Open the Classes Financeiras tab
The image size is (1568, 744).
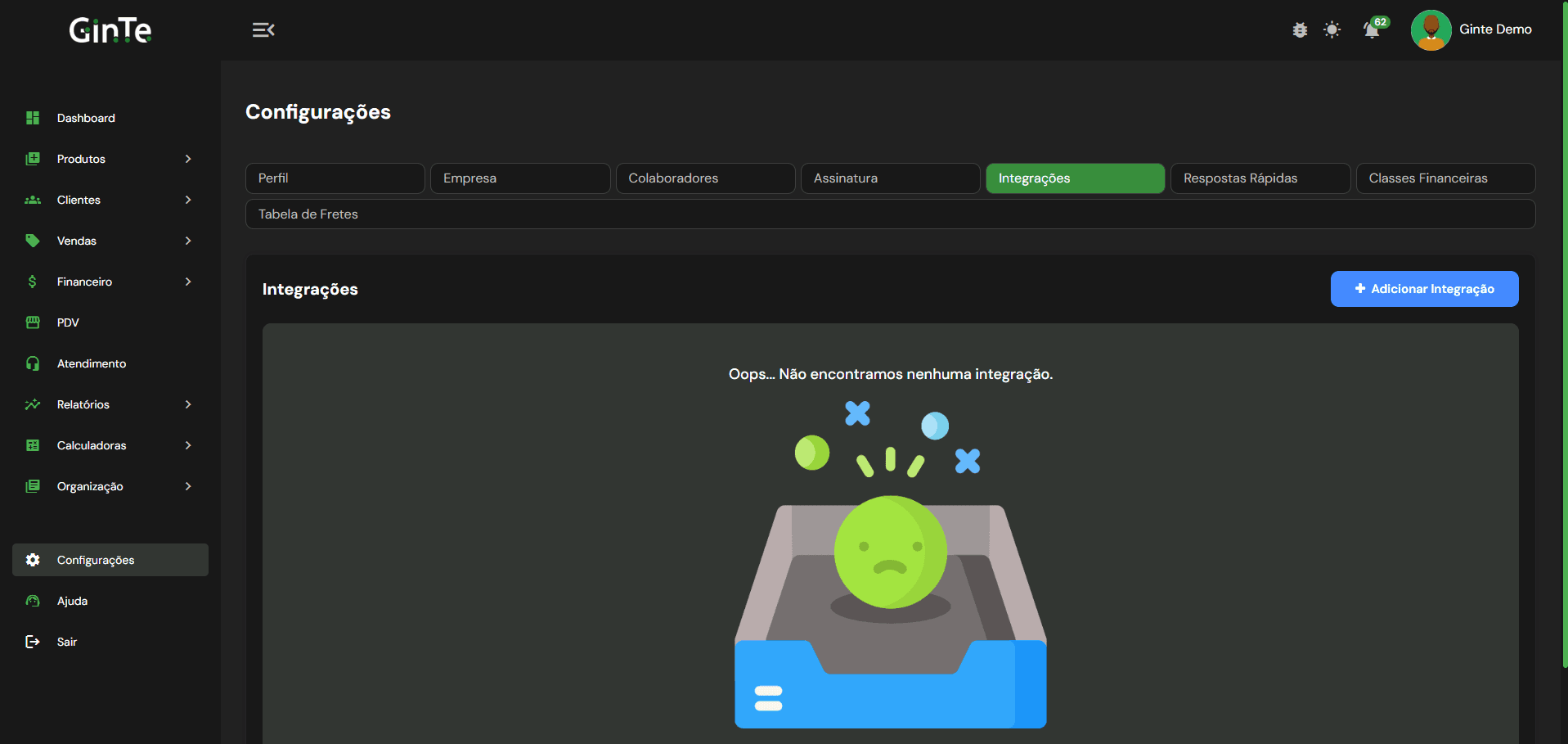[1445, 178]
